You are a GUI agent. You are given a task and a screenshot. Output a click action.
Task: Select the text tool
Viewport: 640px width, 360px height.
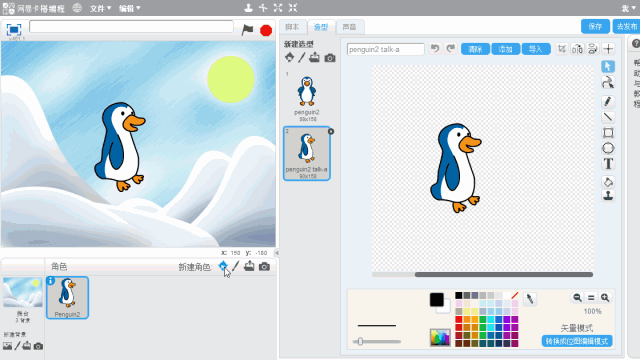(608, 164)
